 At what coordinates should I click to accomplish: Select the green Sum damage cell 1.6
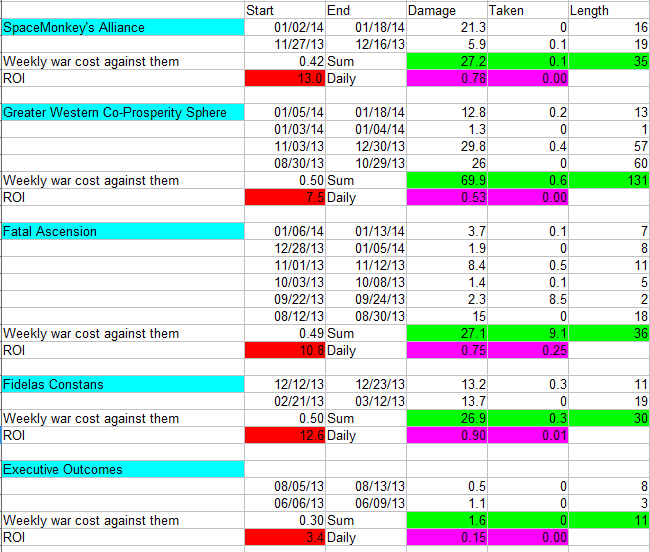(447, 520)
